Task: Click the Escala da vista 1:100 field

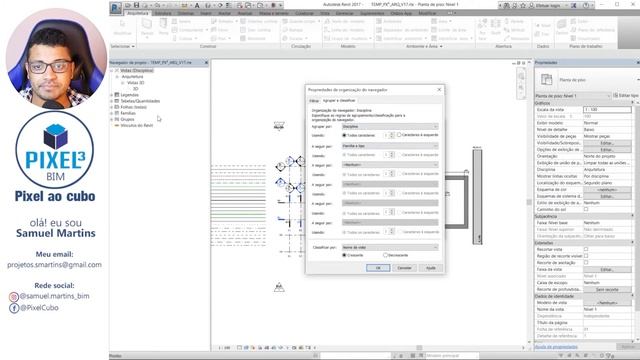Action: (x=607, y=109)
